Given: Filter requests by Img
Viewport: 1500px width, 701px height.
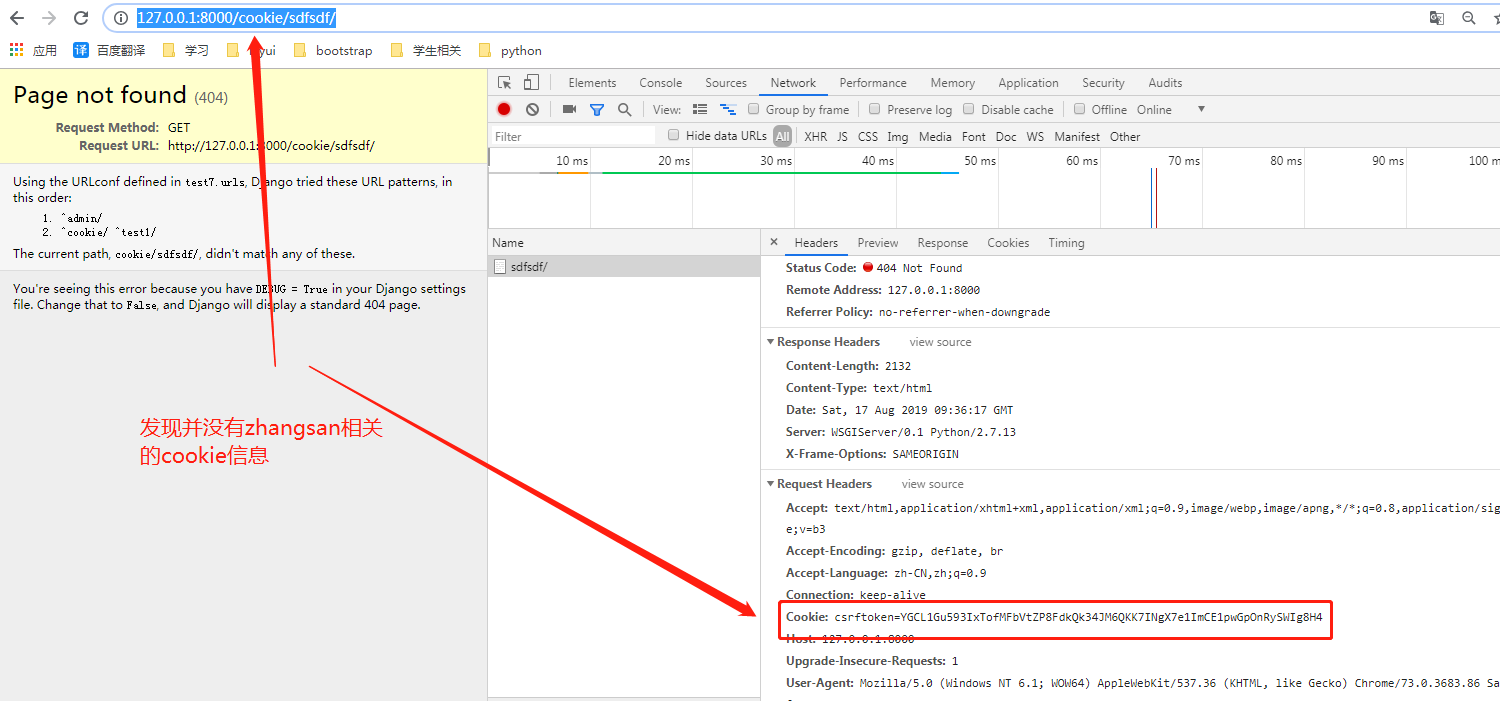Looking at the screenshot, I should coord(898,136).
